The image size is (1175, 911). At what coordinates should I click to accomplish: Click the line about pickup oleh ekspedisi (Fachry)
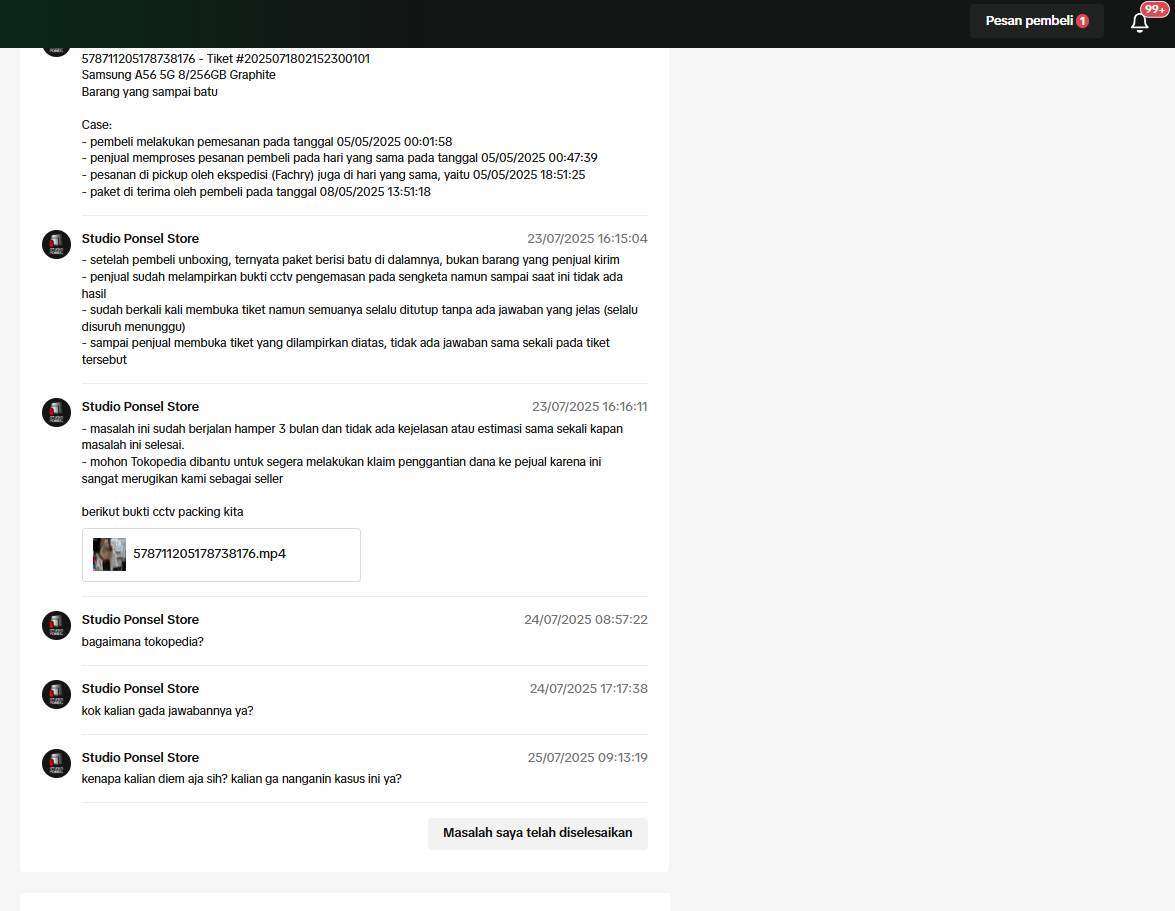[333, 175]
